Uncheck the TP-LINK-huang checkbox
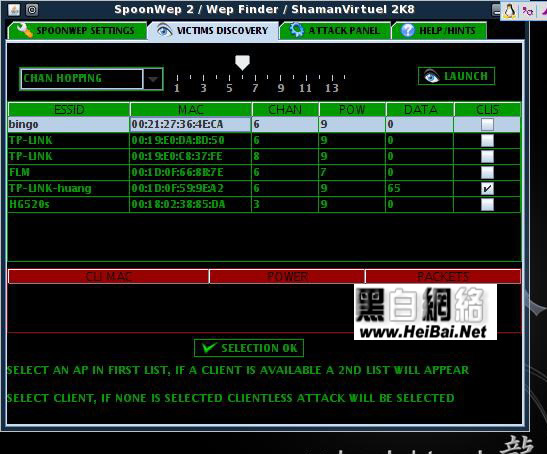Viewport: 547px width, 454px height. pyautogui.click(x=487, y=188)
